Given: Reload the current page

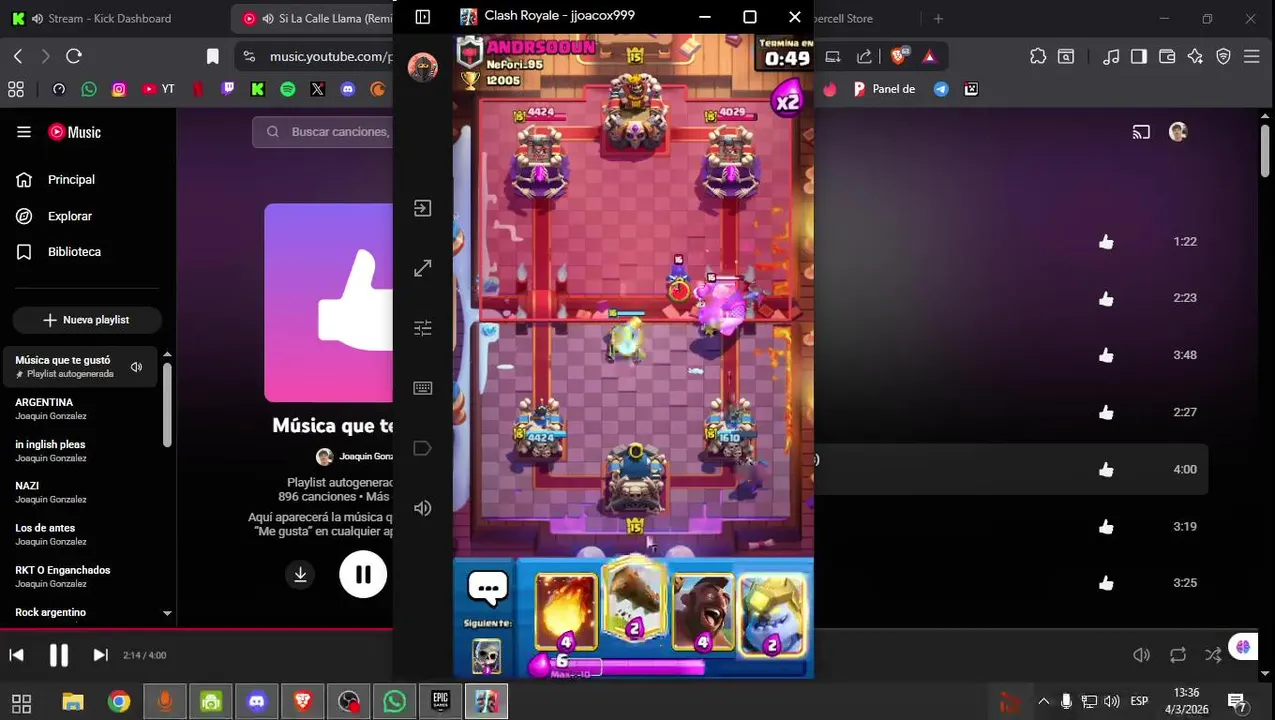Looking at the screenshot, I should coord(74,57).
